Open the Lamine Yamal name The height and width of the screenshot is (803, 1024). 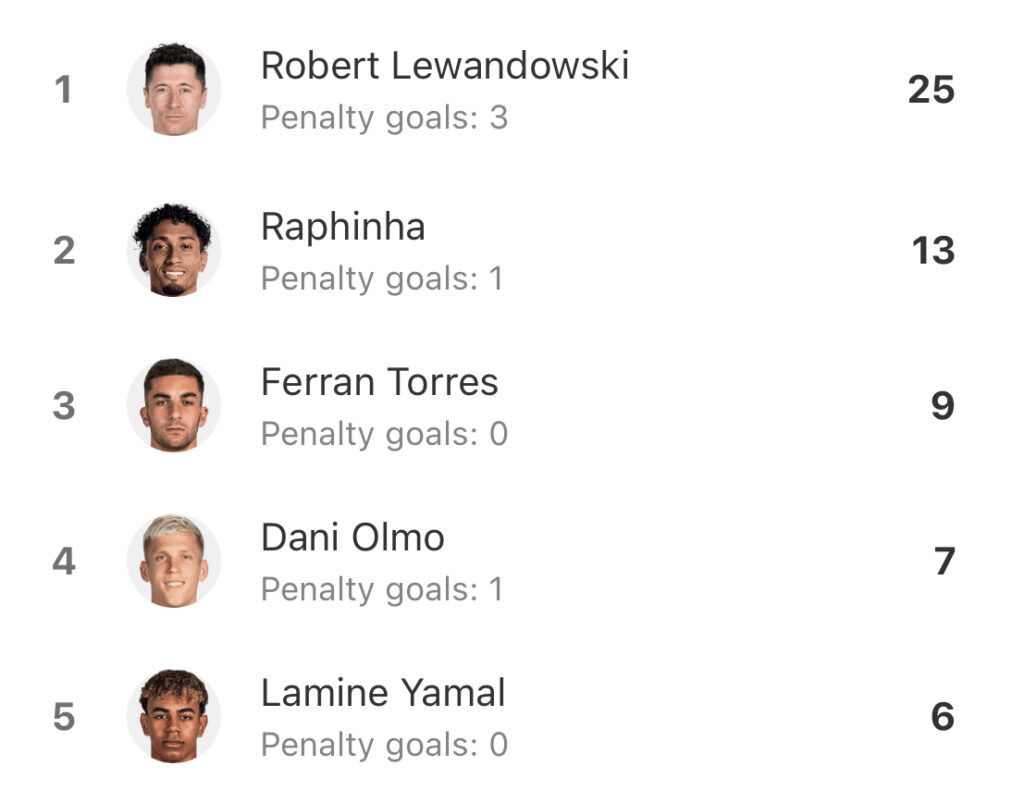point(383,693)
